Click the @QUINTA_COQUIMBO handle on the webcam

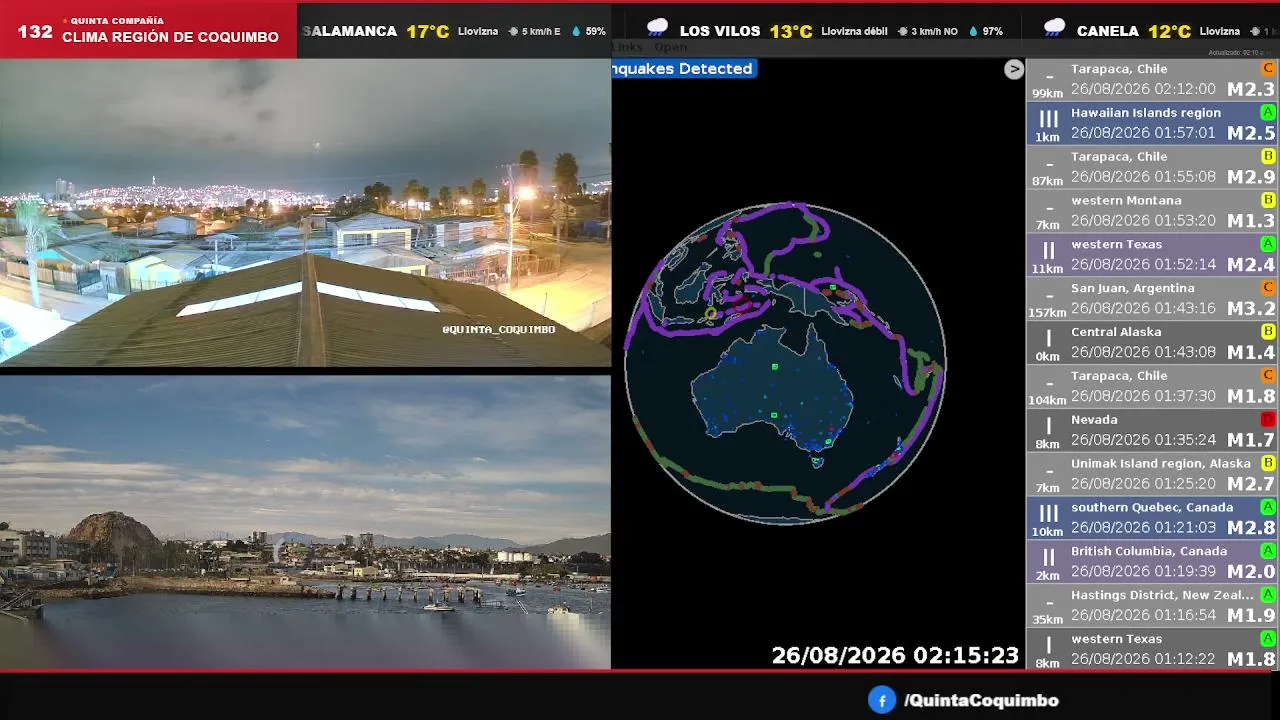[498, 328]
